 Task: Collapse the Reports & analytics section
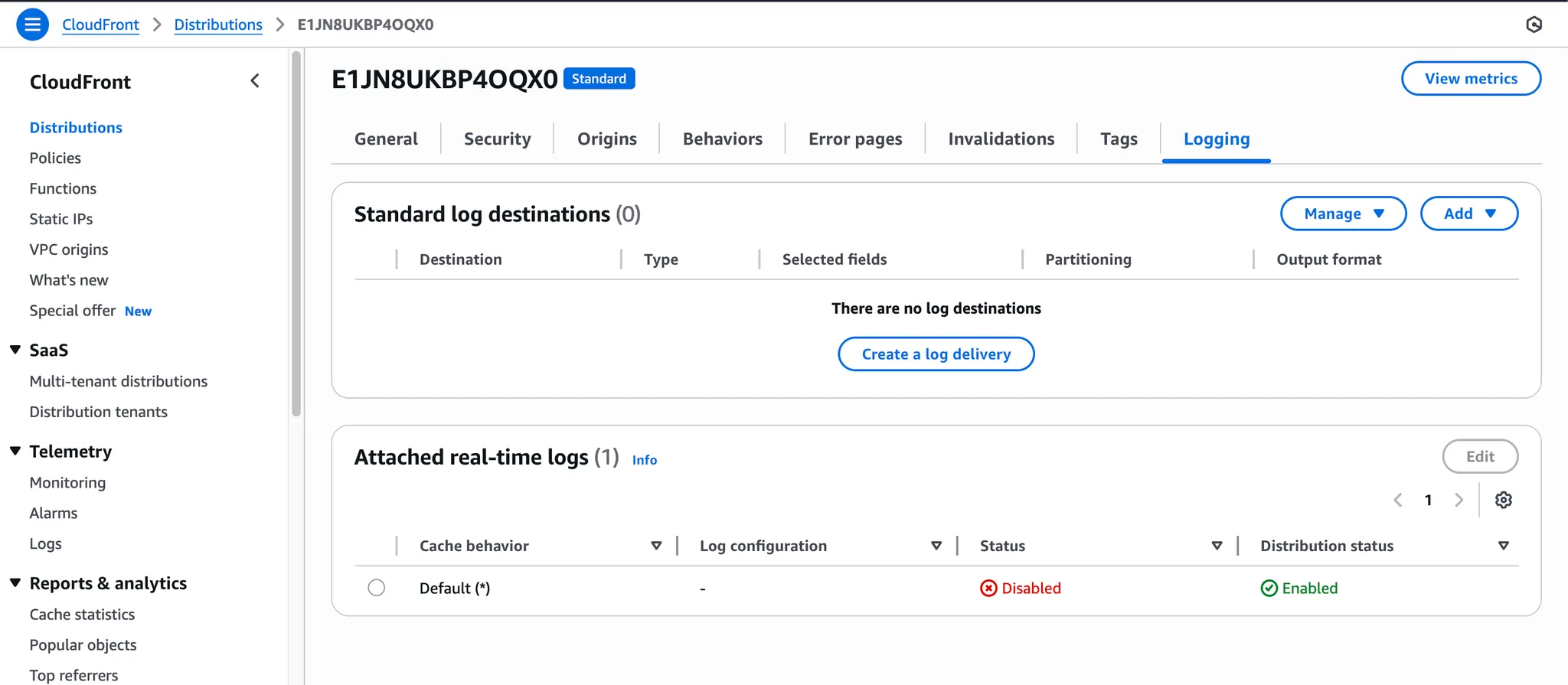(x=15, y=582)
